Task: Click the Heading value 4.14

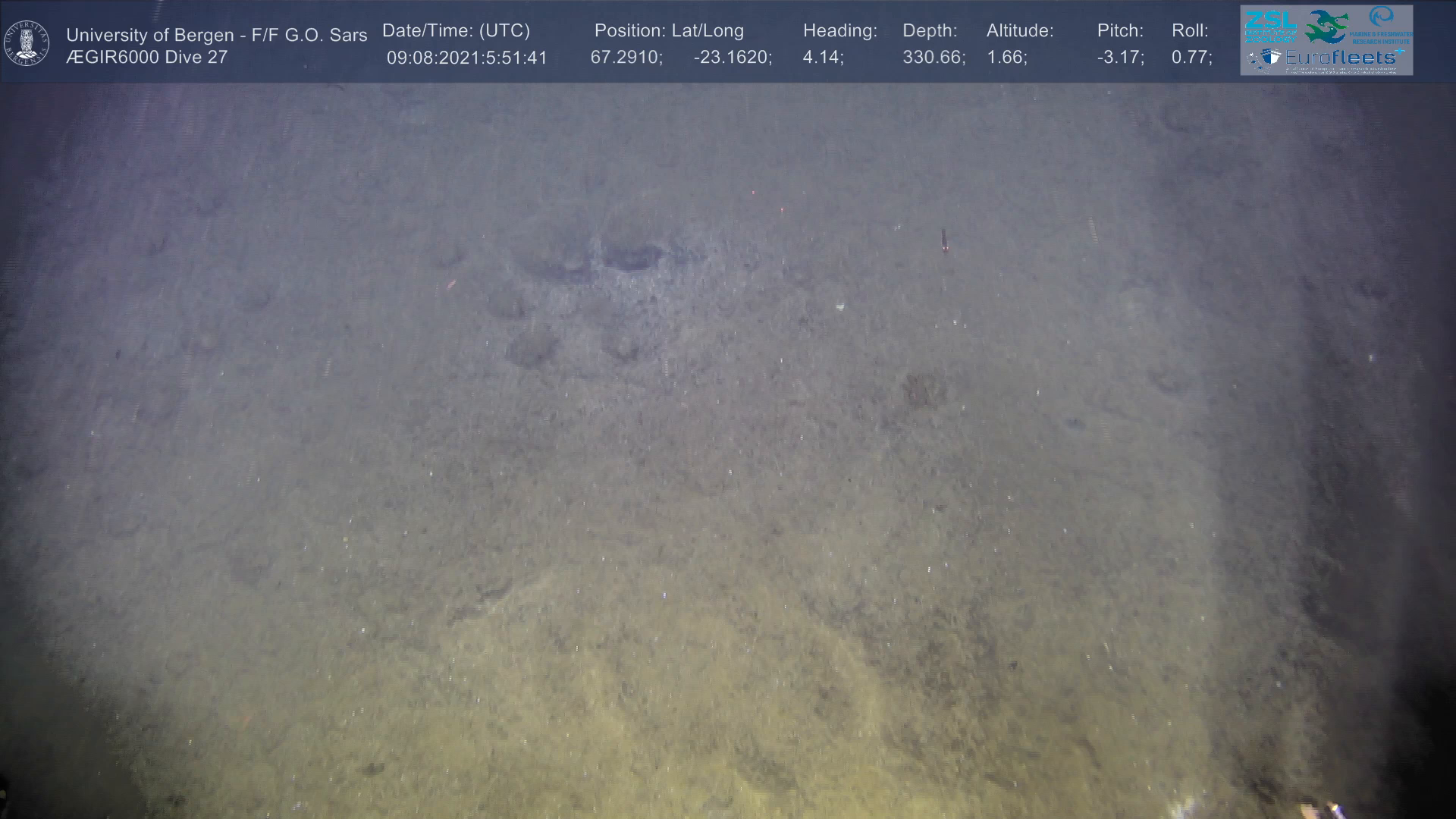Action: tap(823, 58)
